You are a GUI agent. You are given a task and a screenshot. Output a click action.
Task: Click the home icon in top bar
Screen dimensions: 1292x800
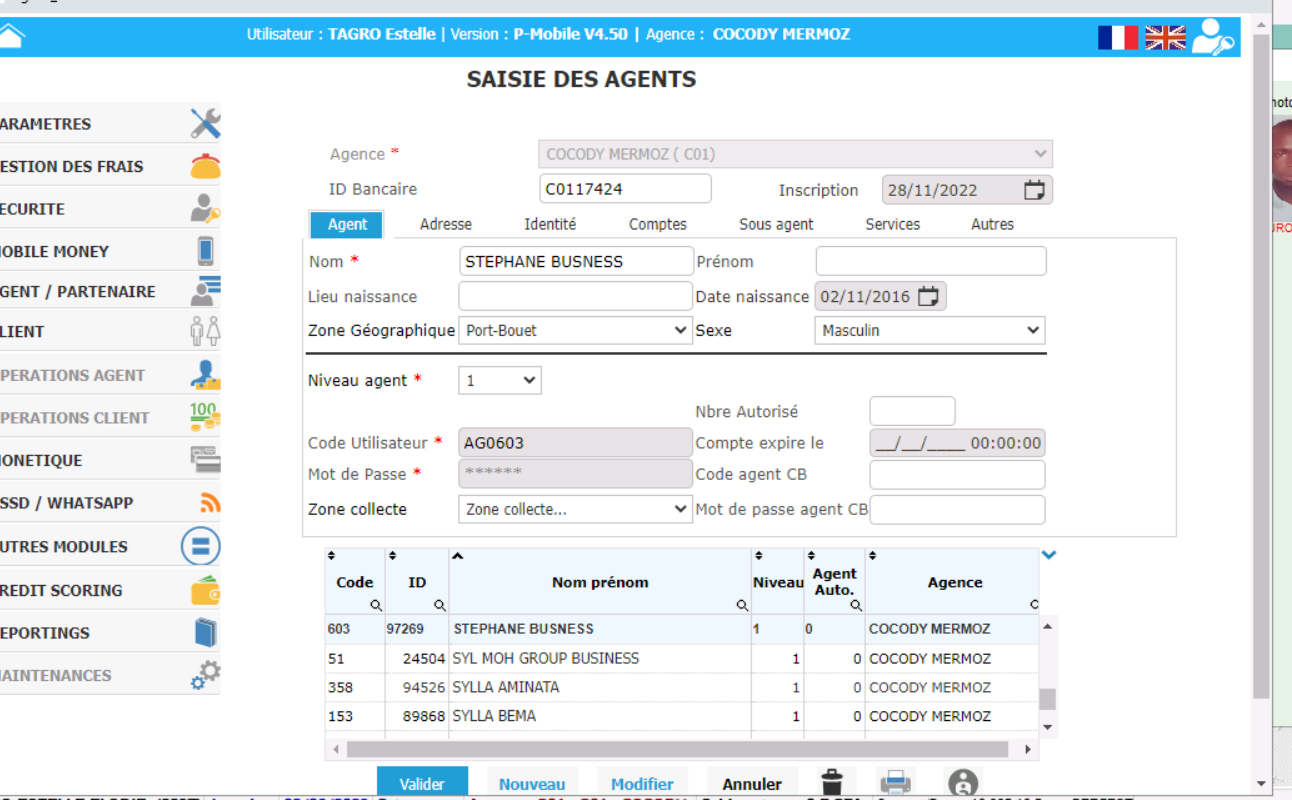point(11,36)
